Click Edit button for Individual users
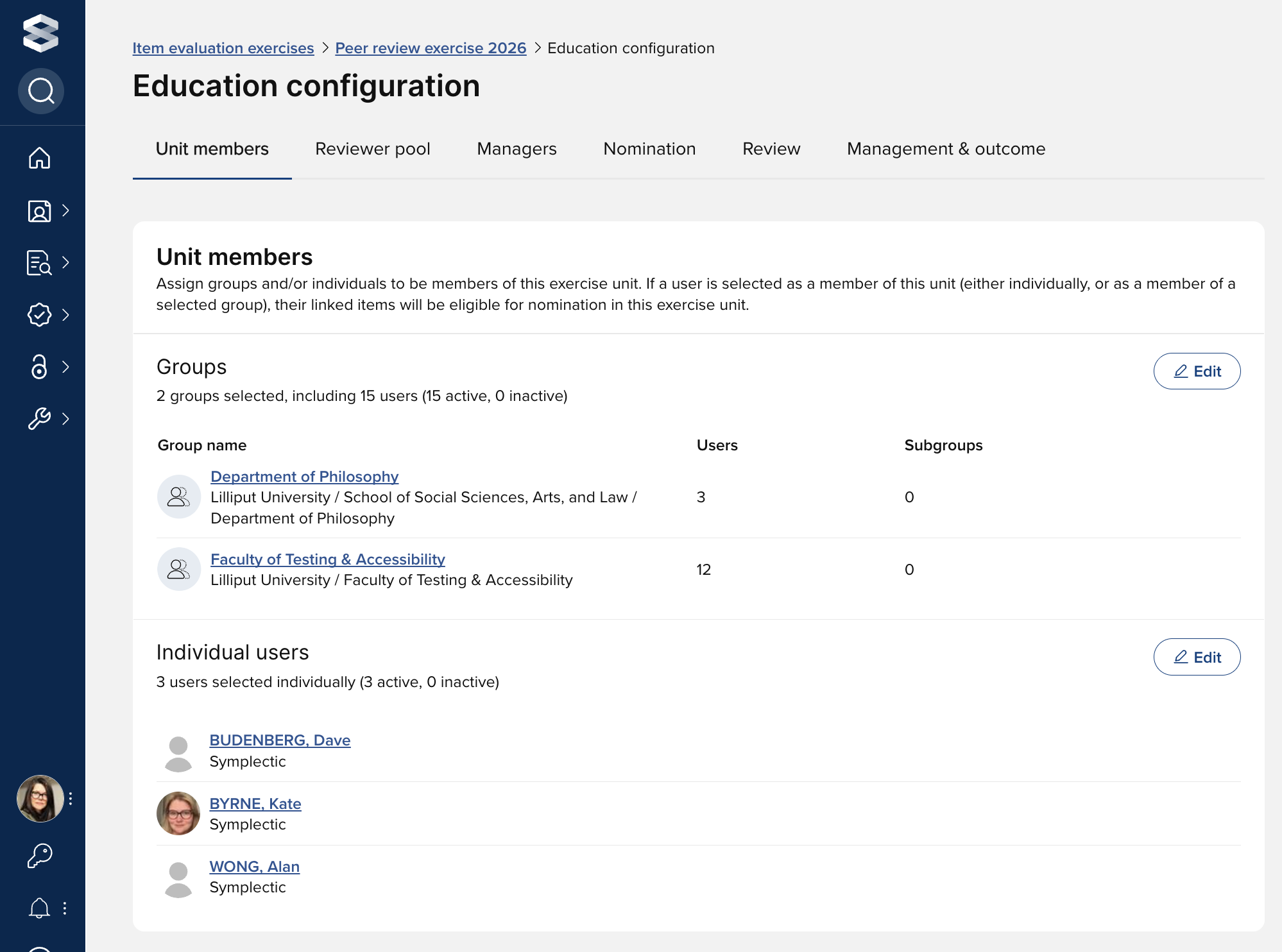 coord(1196,658)
